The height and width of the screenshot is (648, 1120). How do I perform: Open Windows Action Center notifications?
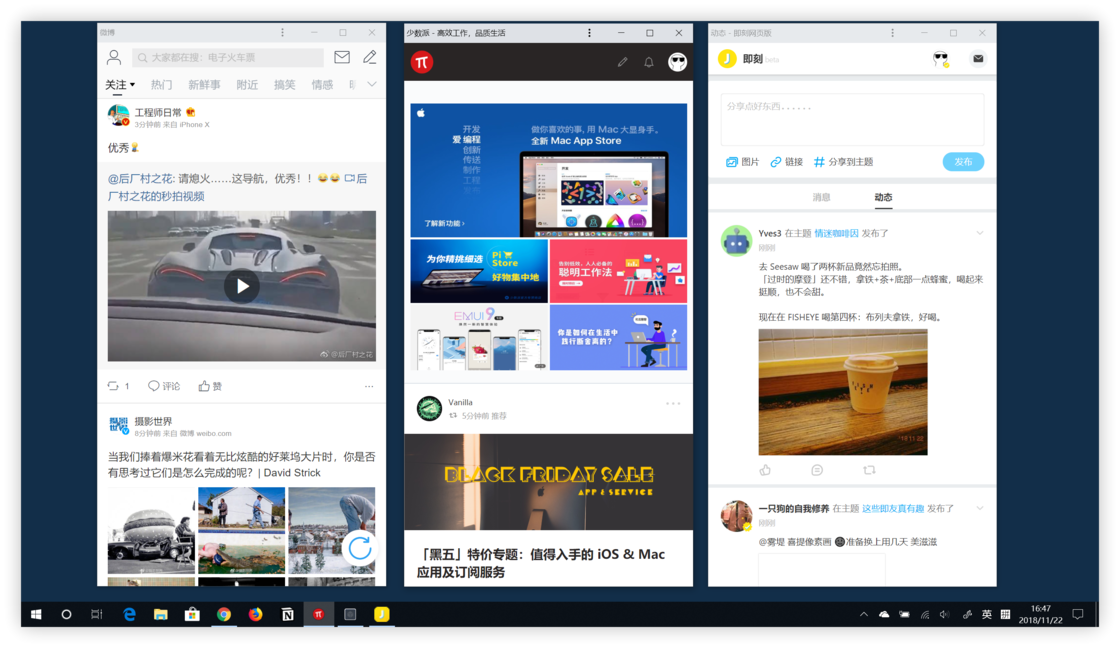click(1079, 614)
